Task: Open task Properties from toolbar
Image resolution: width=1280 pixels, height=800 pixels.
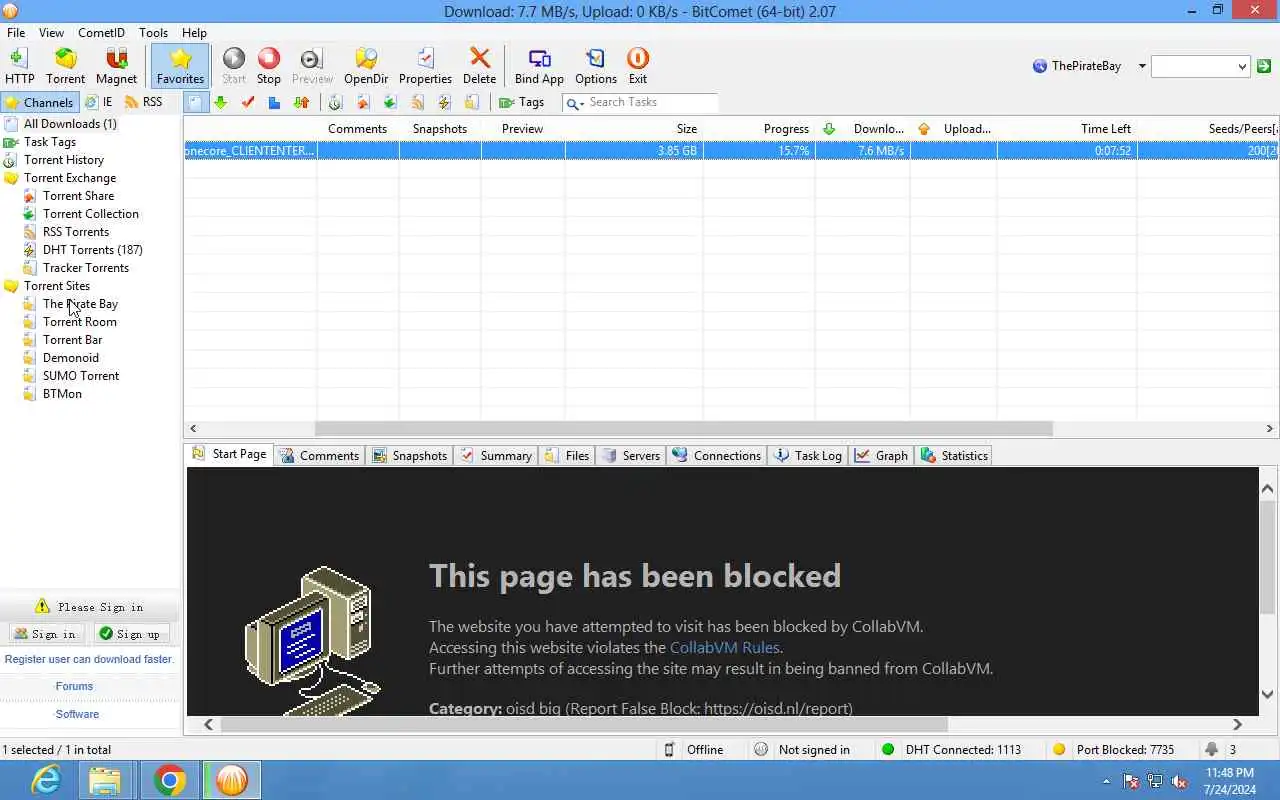Action: [x=425, y=66]
